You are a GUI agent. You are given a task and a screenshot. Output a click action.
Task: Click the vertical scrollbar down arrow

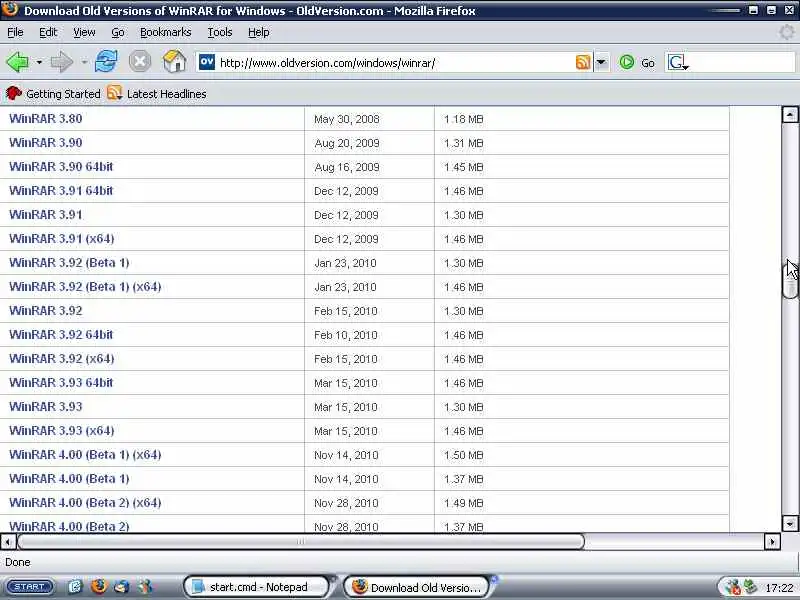pyautogui.click(x=790, y=523)
